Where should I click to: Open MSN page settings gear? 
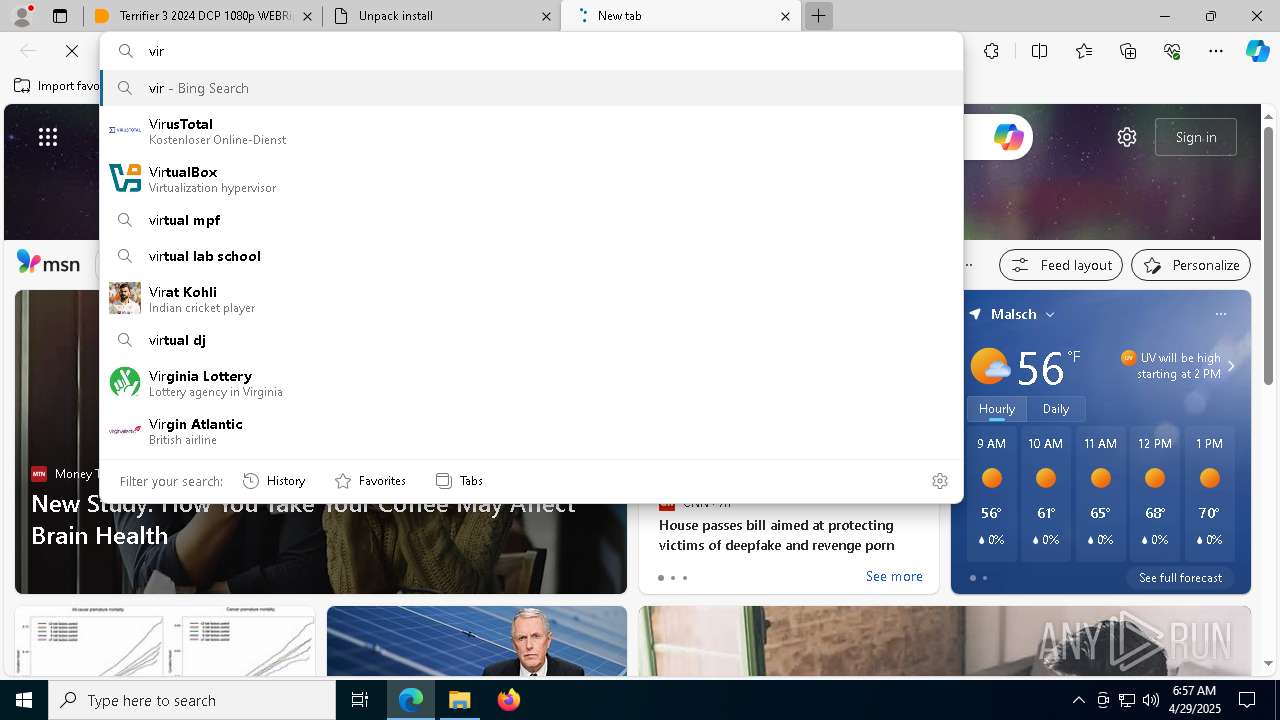coord(1127,137)
